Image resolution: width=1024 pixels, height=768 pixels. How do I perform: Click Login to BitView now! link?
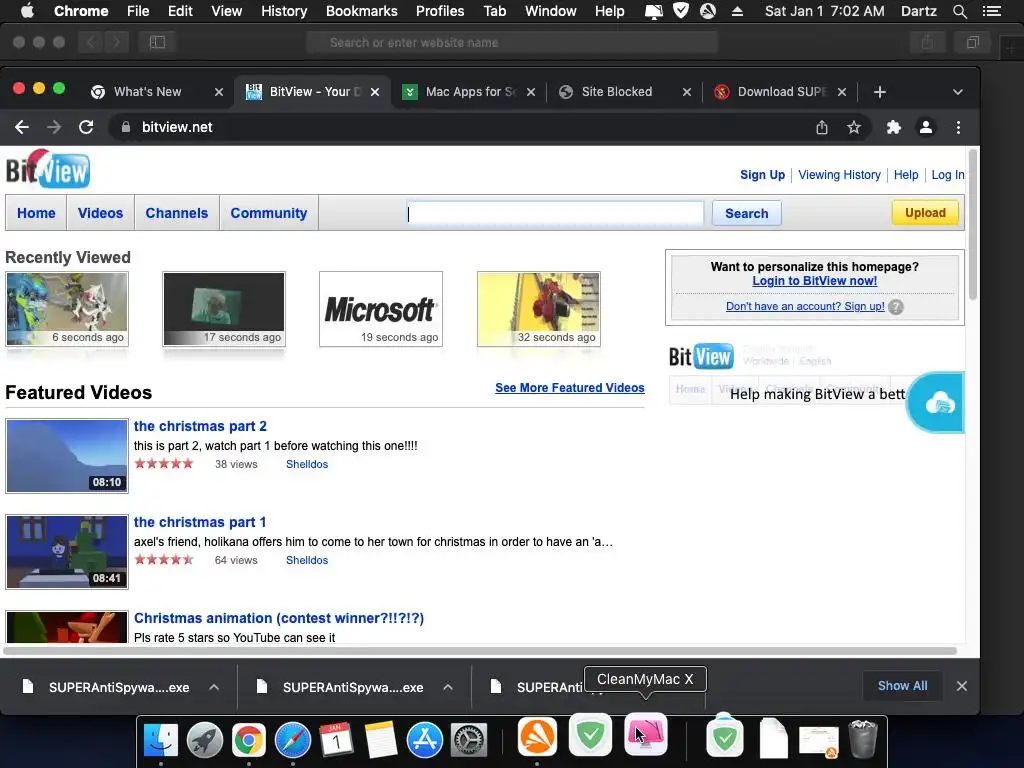(814, 281)
